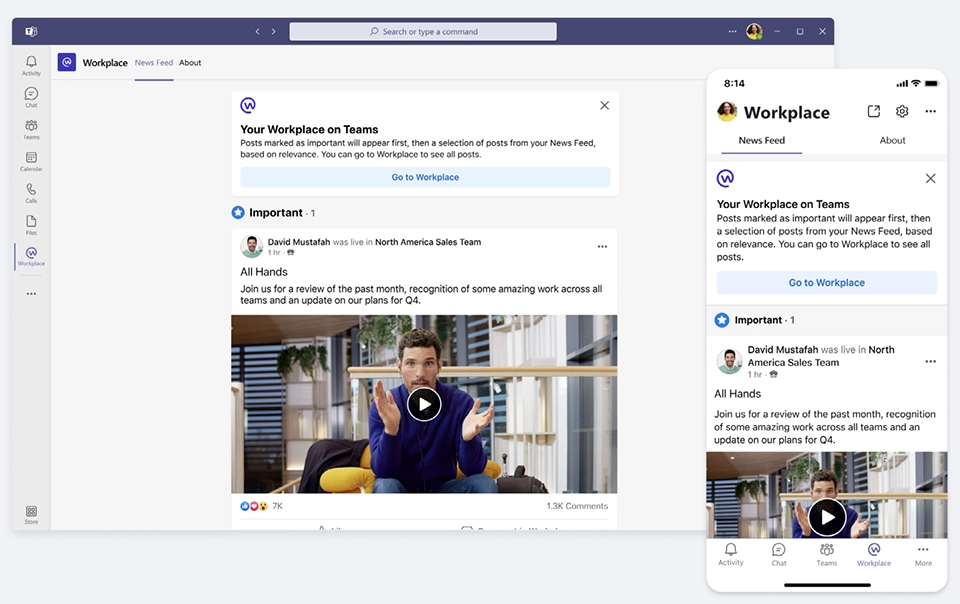Tap the mobile post '1 hr' timestamp
Image resolution: width=960 pixels, height=604 pixels.
(755, 375)
